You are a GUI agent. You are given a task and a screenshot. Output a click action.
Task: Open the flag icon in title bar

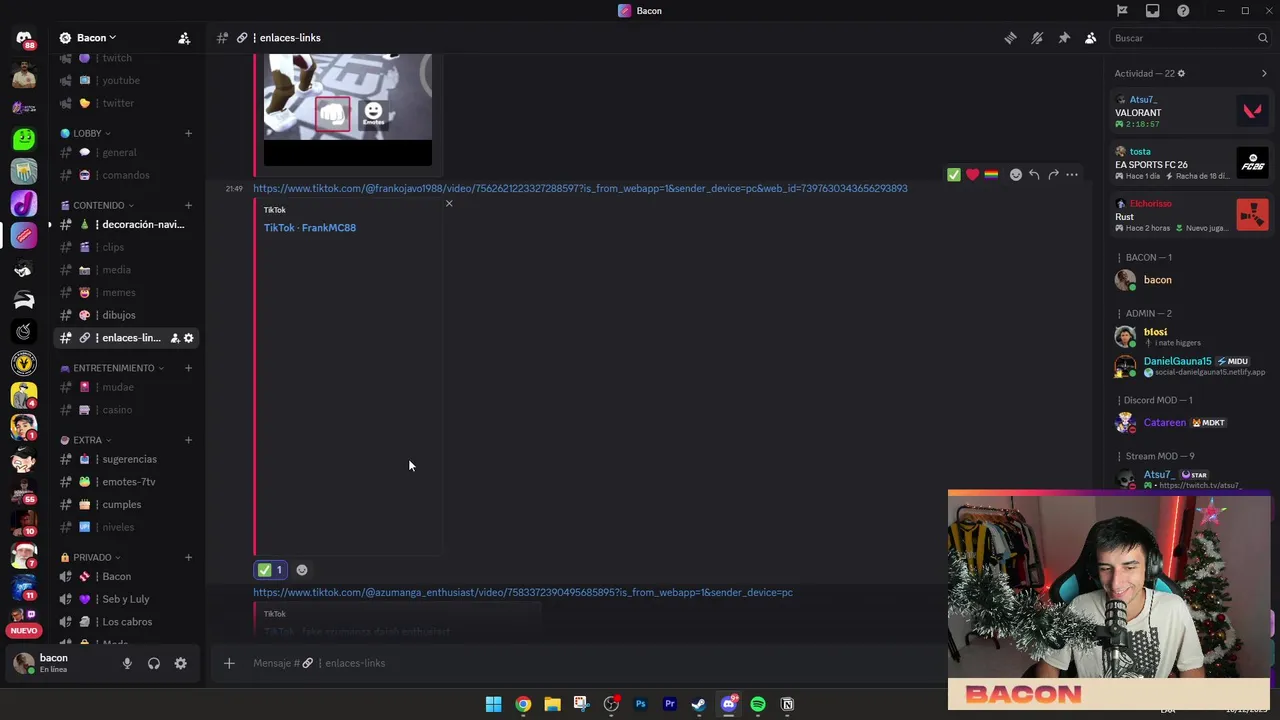1122,11
